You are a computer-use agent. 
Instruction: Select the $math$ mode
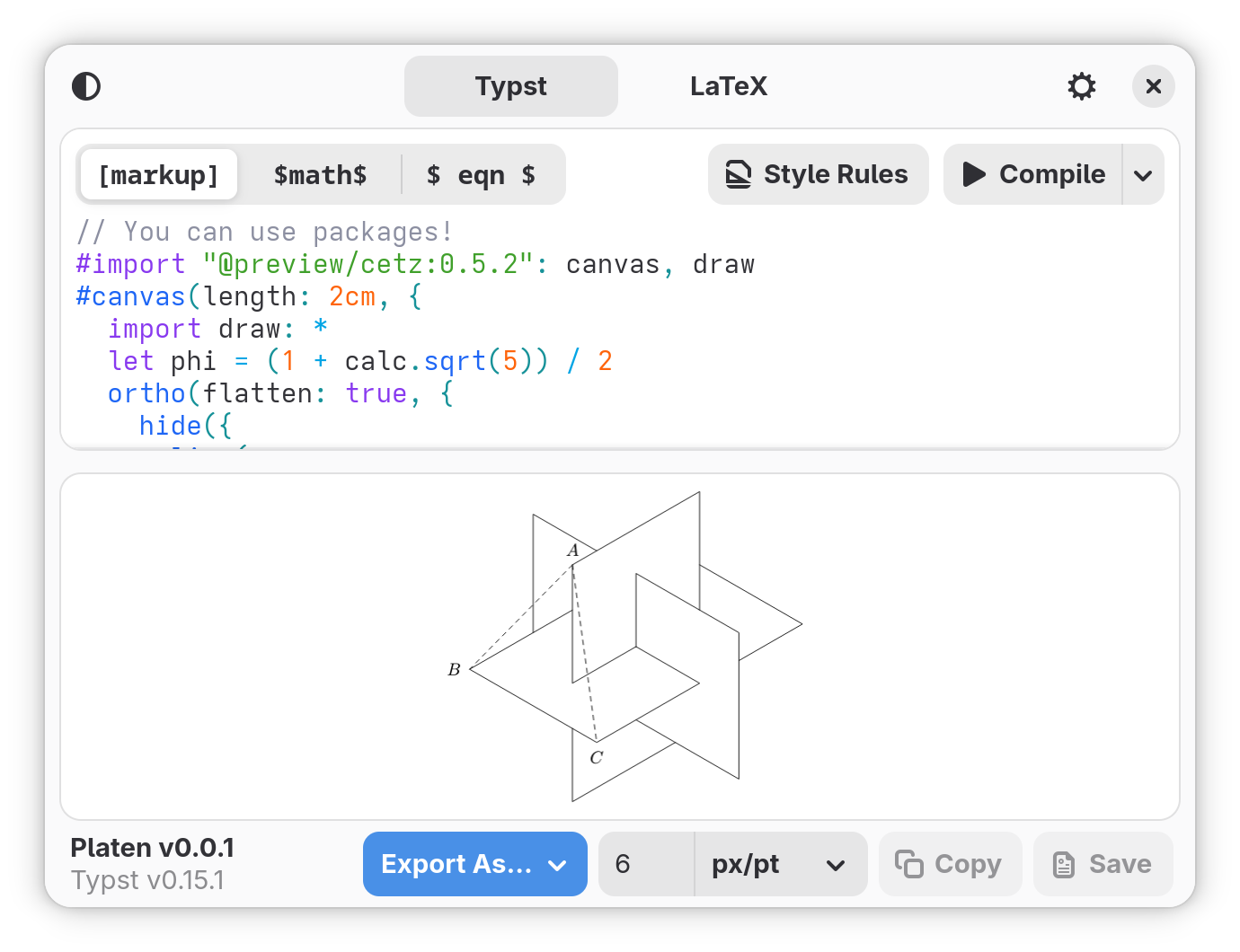coord(320,174)
